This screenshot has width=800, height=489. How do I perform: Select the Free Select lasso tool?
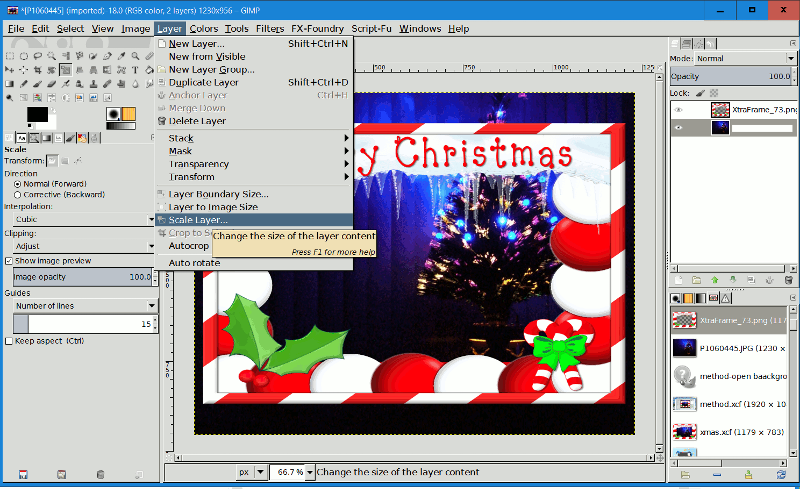[38, 56]
